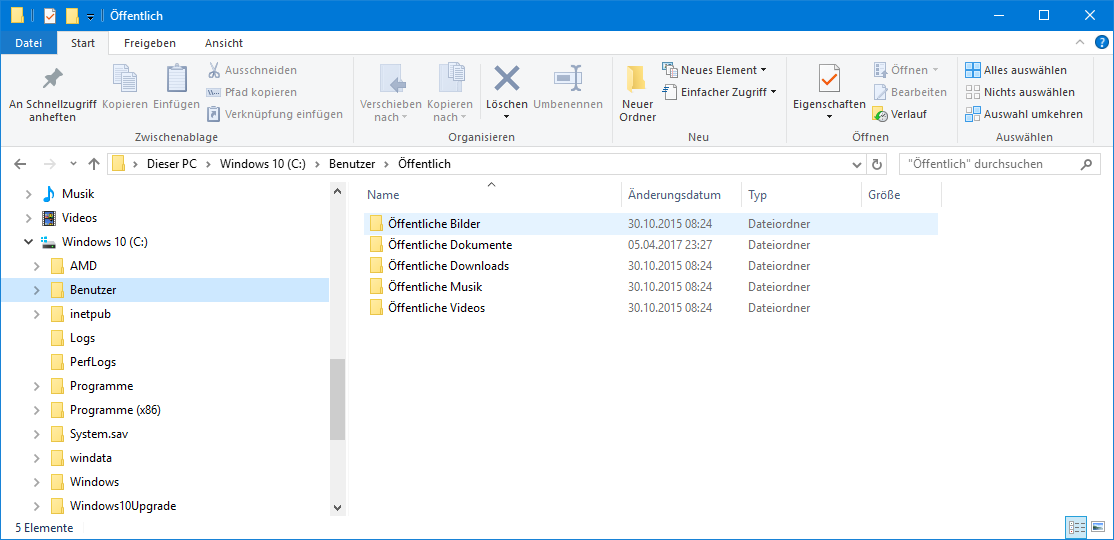Click Verknüpfung einfügen
Screen dimensions: 1114x540
coord(275,114)
